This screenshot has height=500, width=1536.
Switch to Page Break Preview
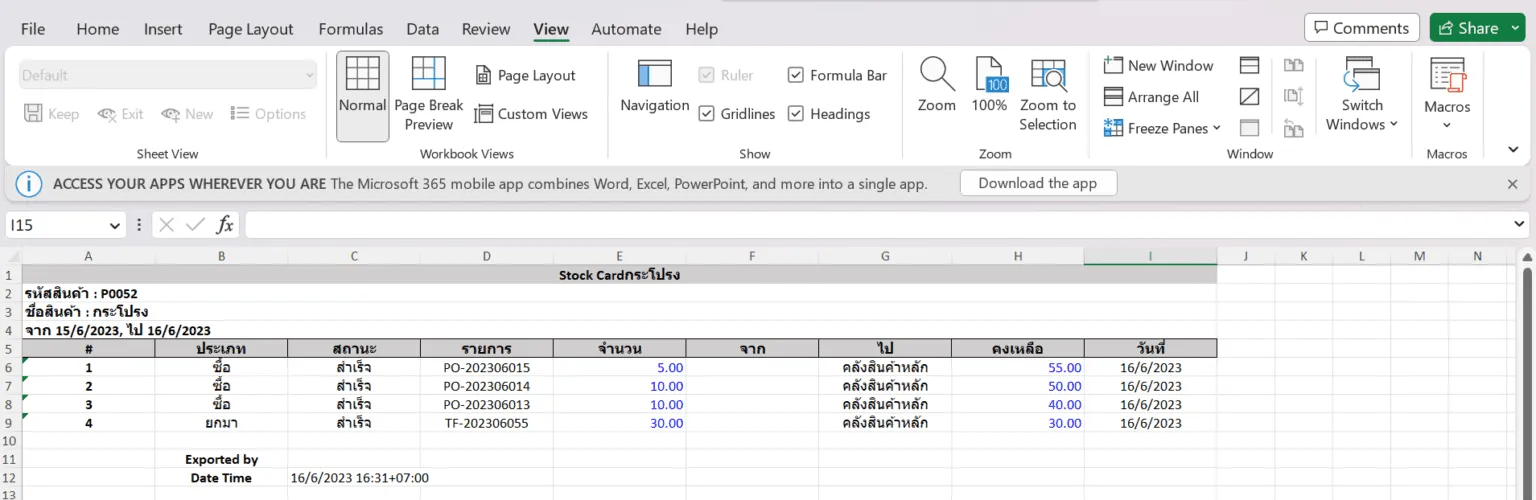[x=428, y=95]
